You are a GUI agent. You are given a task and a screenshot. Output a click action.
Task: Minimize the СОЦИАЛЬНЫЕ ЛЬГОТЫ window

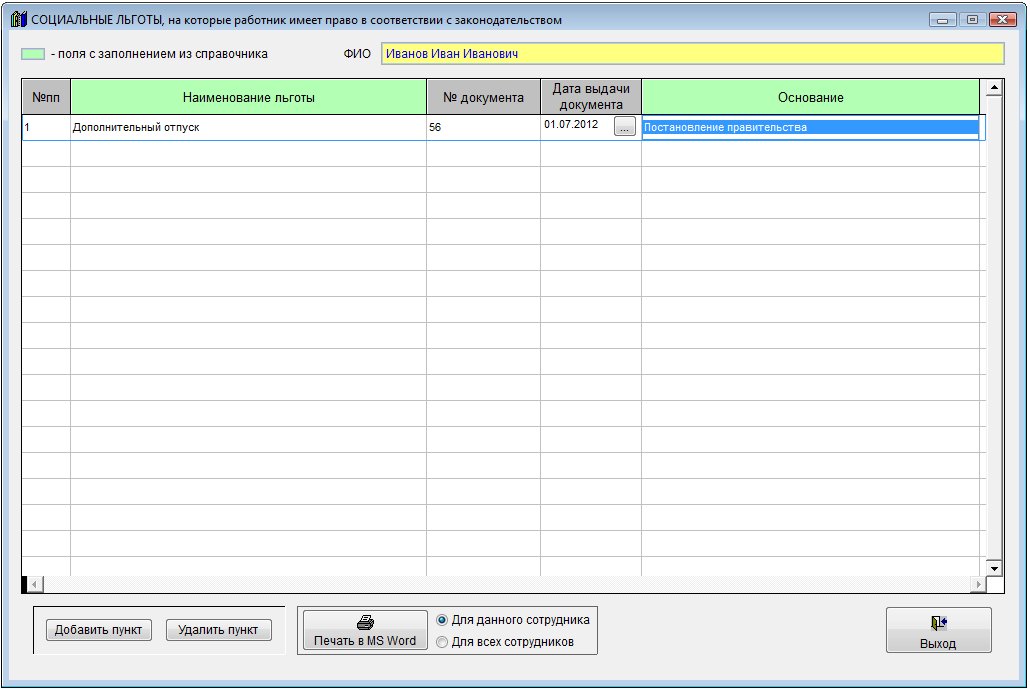[943, 20]
